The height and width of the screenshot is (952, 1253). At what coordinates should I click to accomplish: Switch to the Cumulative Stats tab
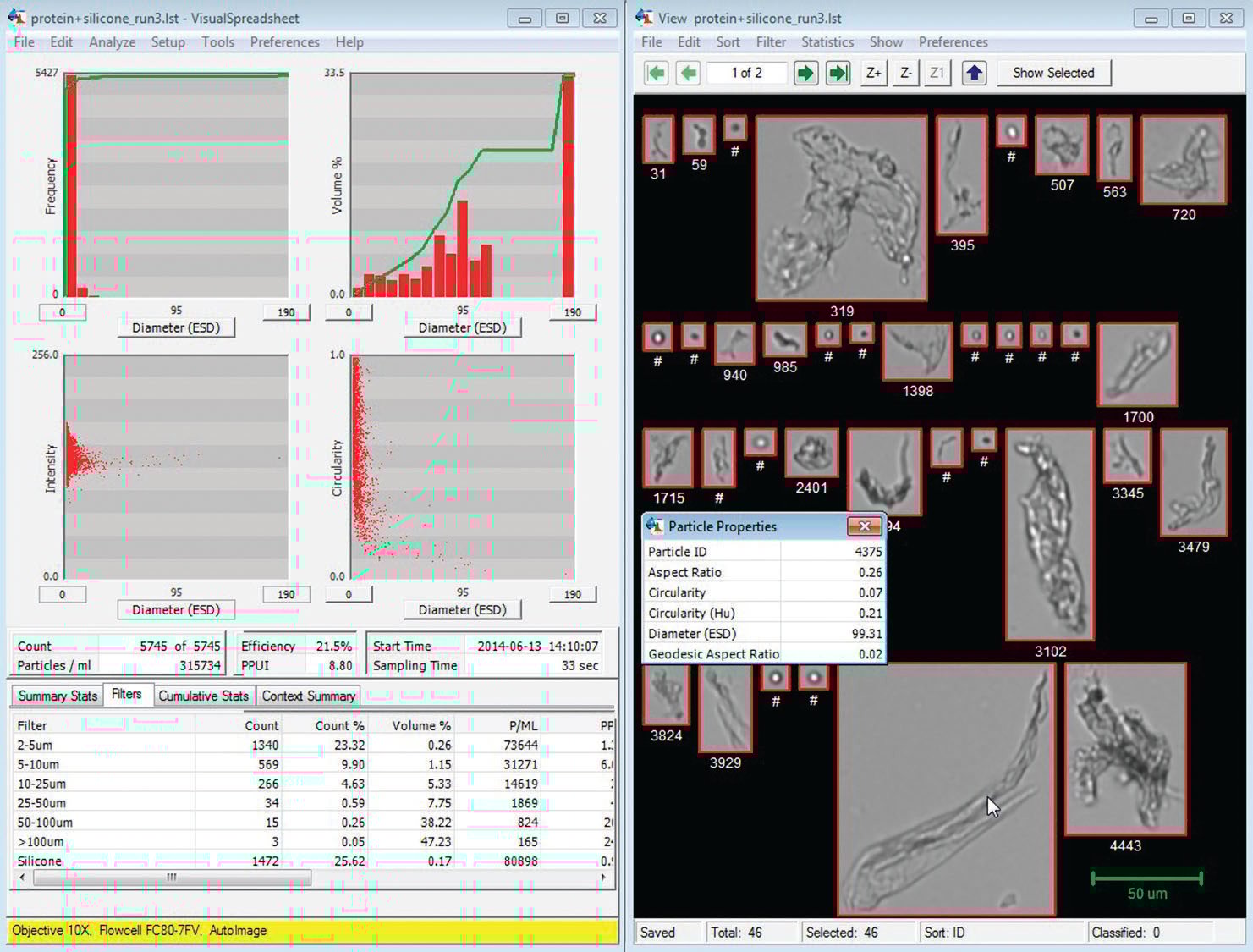pyautogui.click(x=203, y=696)
